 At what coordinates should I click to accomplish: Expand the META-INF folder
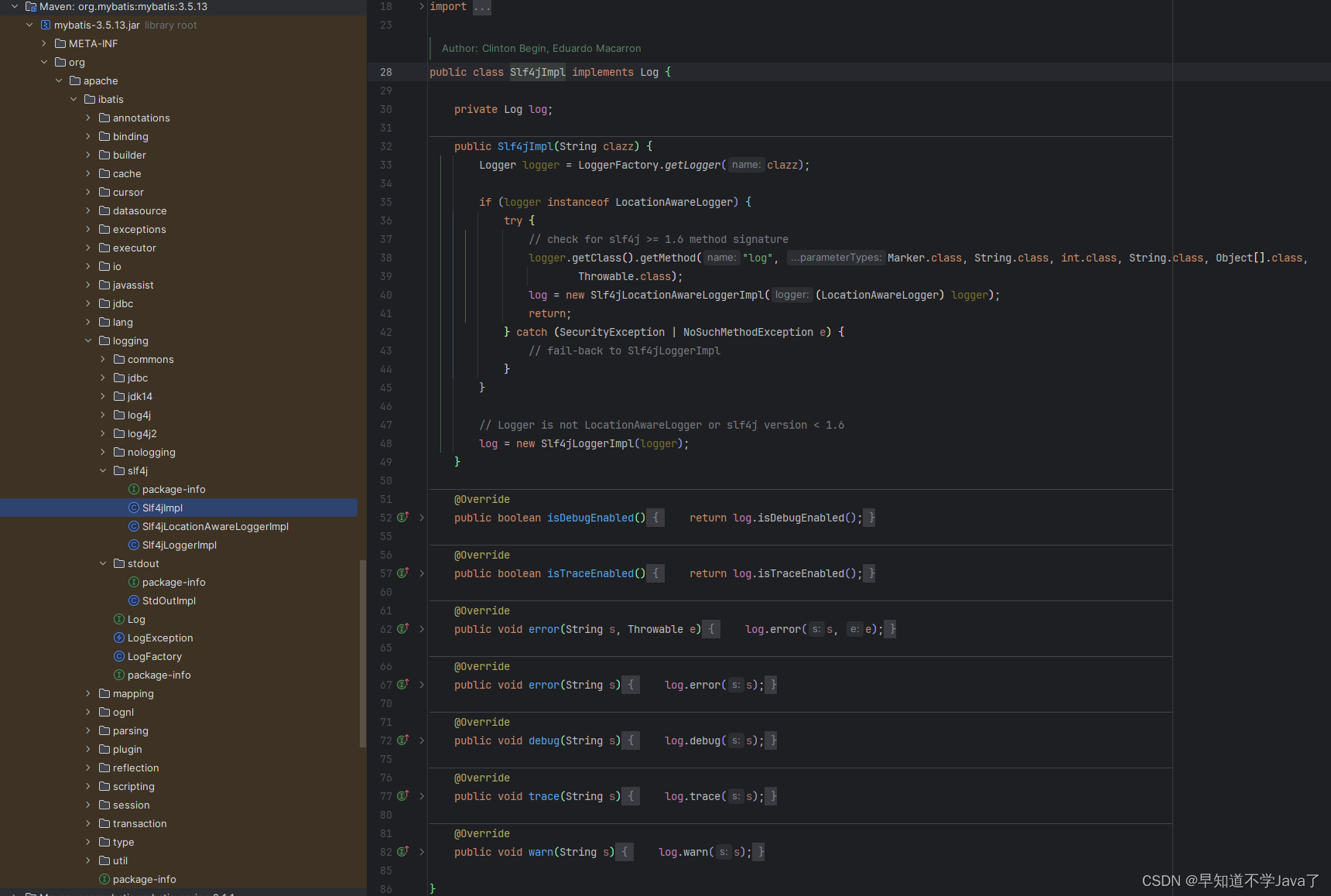click(x=44, y=43)
